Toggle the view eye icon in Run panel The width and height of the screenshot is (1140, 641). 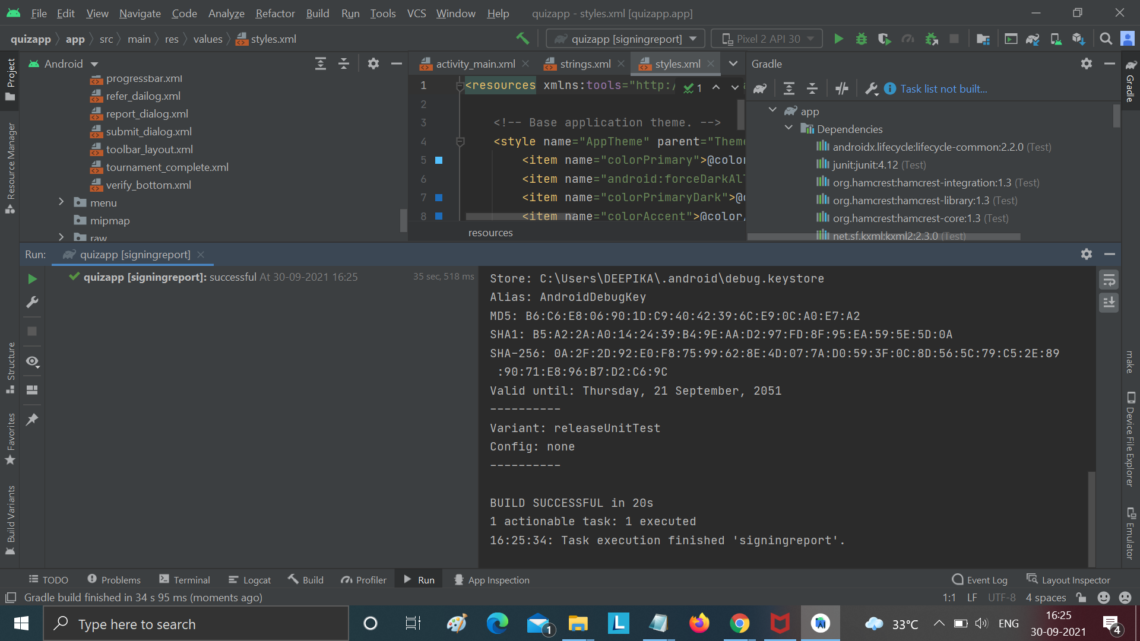click(x=32, y=361)
